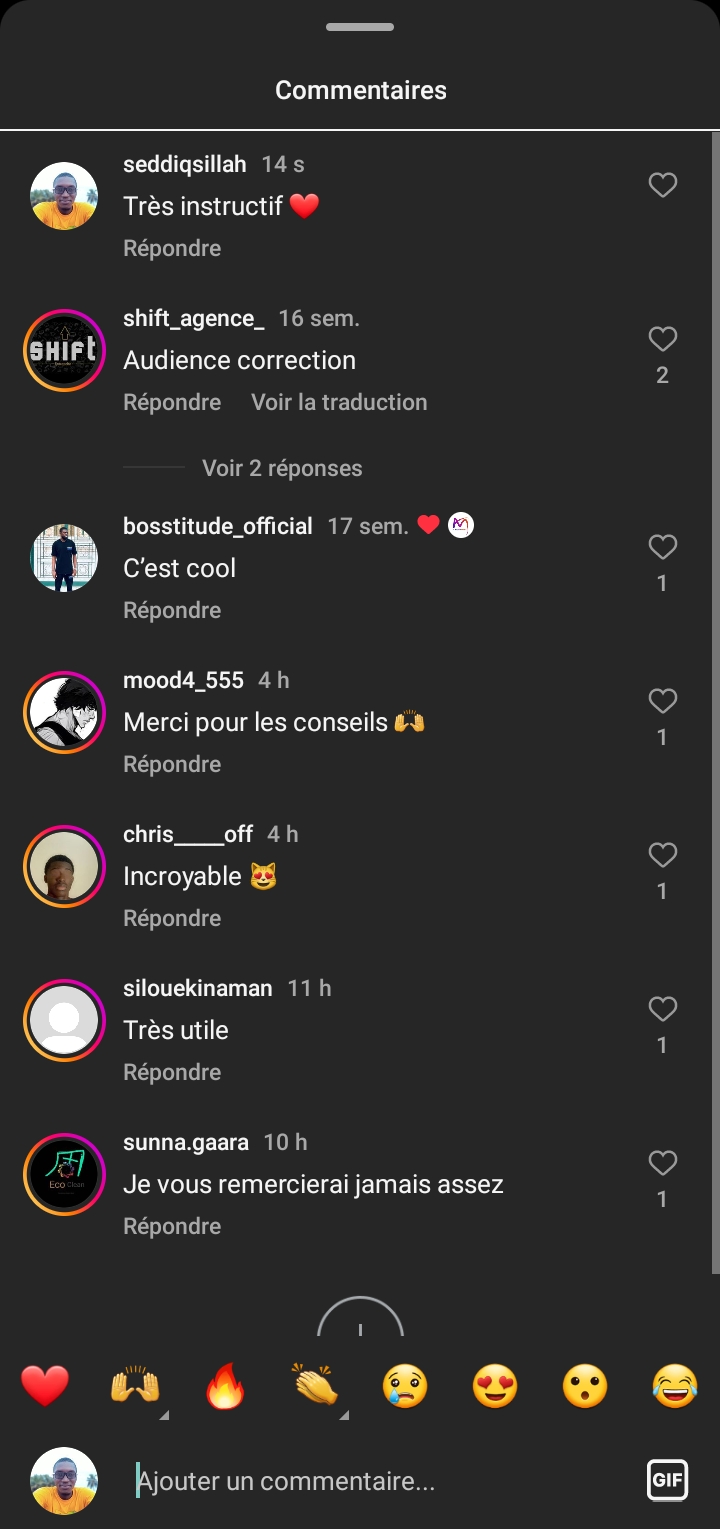Like the shift_agence_ comment
The width and height of the screenshot is (720, 1529).
662,340
